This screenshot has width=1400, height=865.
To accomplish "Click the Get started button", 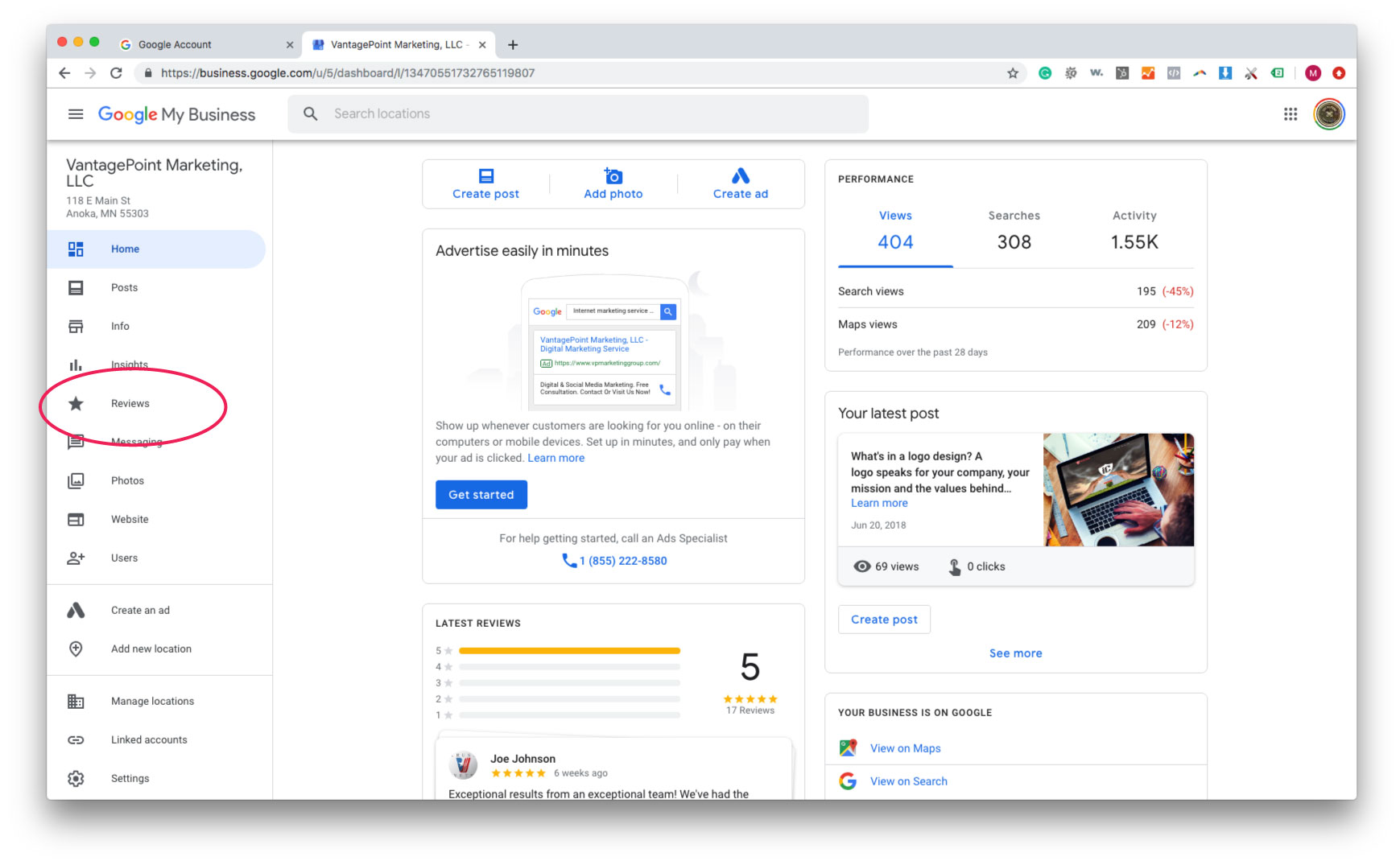I will tap(481, 494).
